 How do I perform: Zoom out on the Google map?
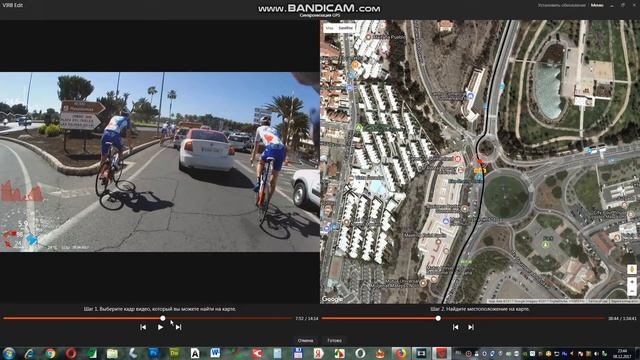[x=632, y=291]
